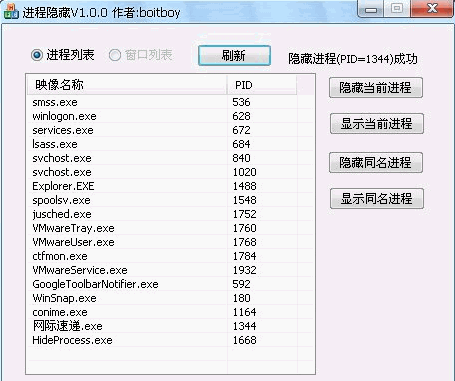455x381 pixels.
Task: Click PID value 536
Action: (241, 102)
